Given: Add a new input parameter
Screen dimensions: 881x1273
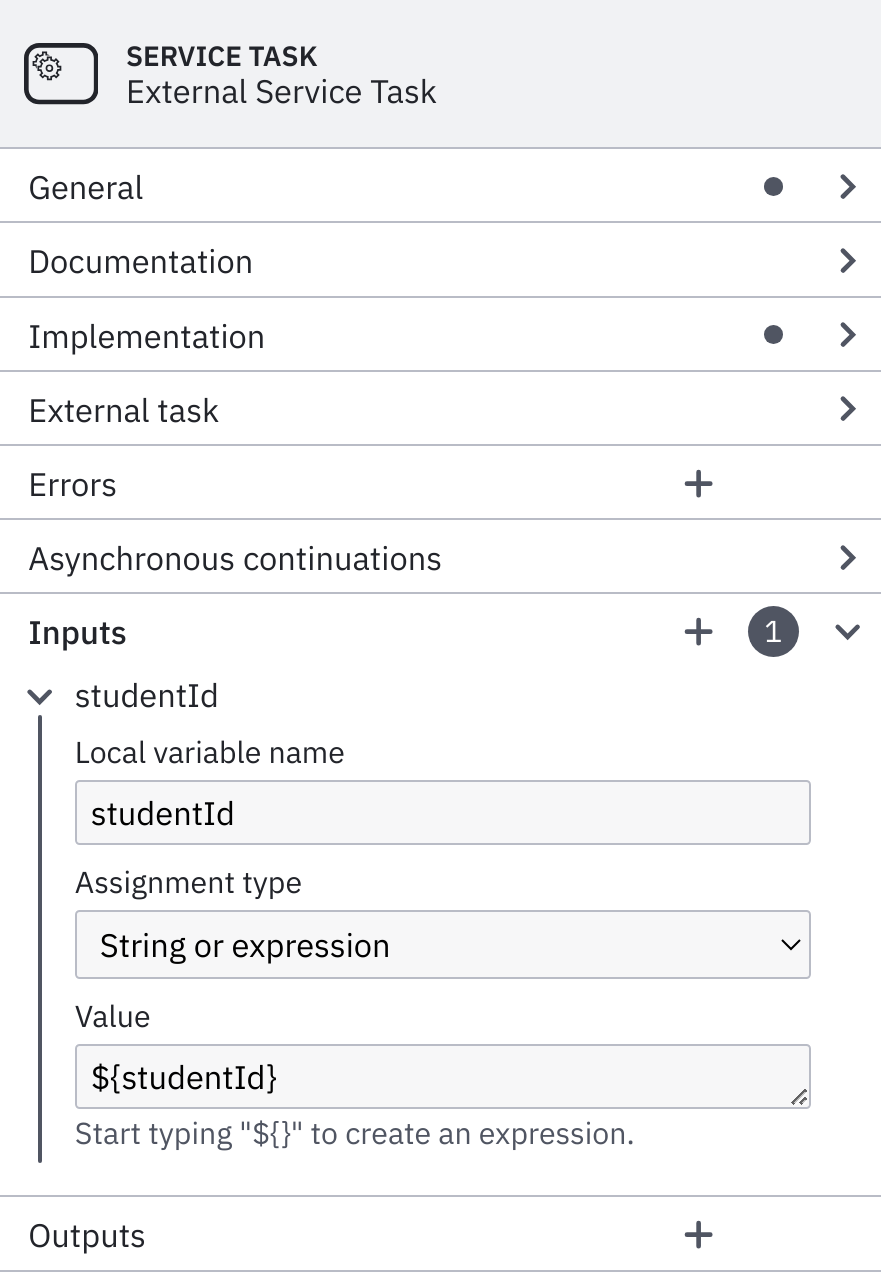Looking at the screenshot, I should coord(698,632).
